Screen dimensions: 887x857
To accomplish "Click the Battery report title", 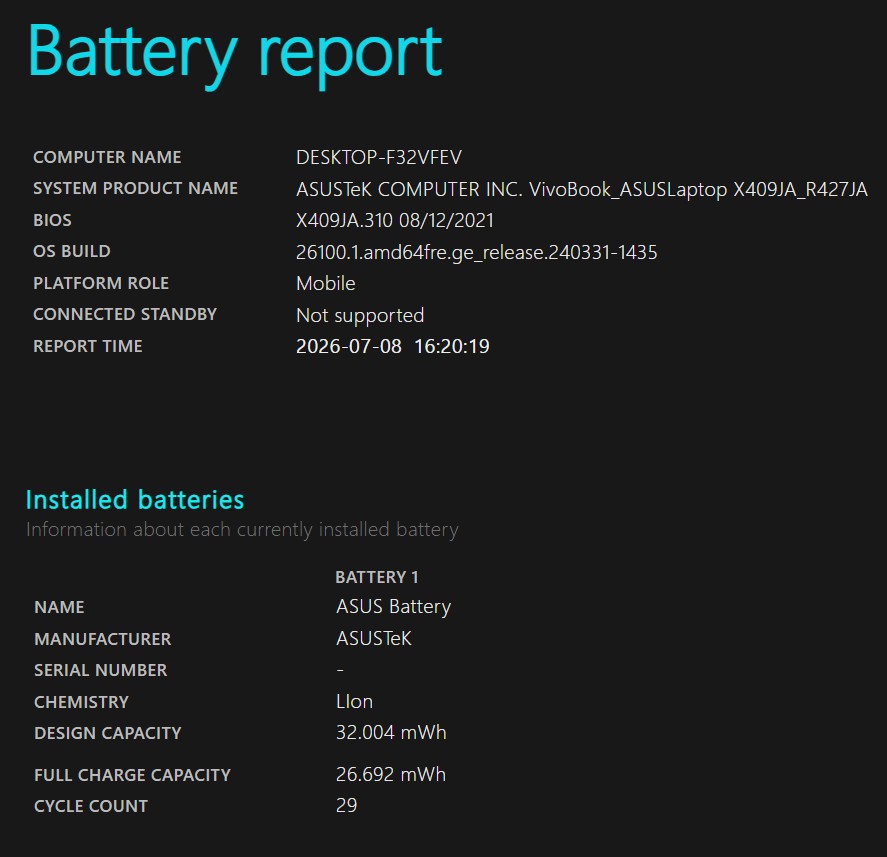I will pyautogui.click(x=235, y=55).
